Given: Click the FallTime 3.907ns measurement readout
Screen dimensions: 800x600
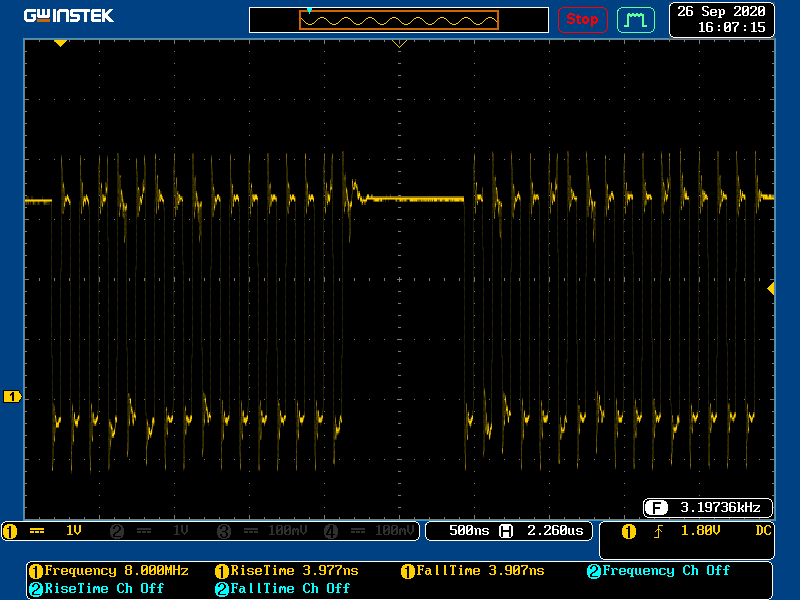Looking at the screenshot, I should click(473, 571).
